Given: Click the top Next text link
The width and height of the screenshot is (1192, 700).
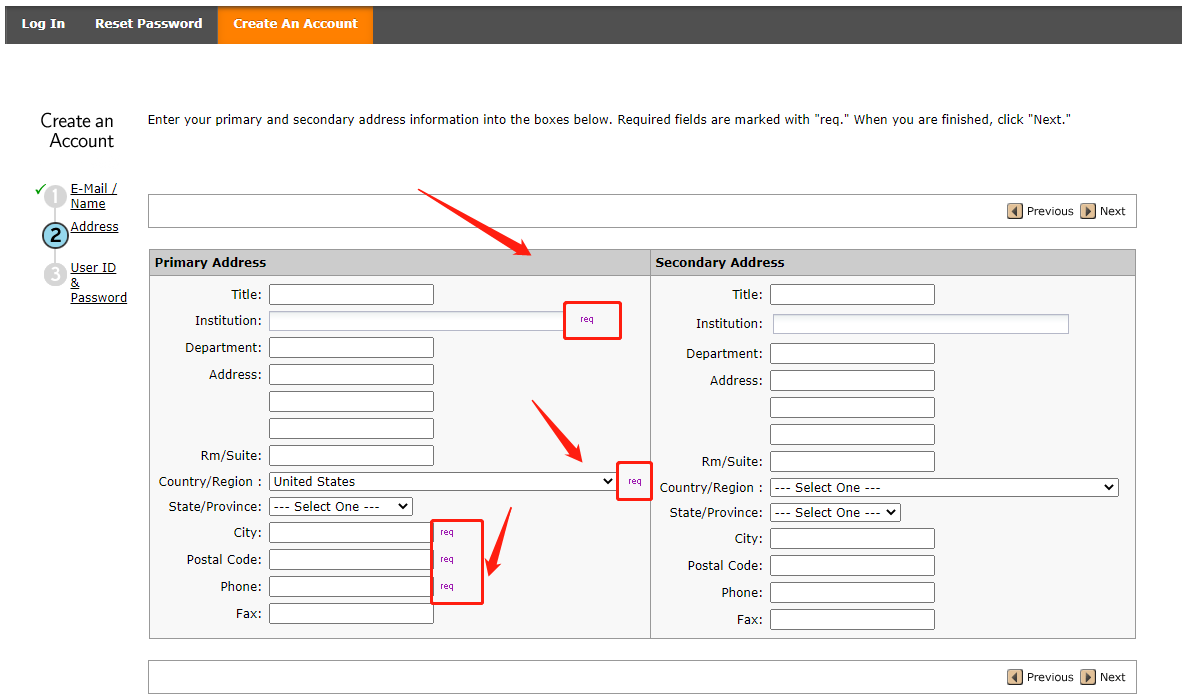Looking at the screenshot, I should click(1112, 211).
